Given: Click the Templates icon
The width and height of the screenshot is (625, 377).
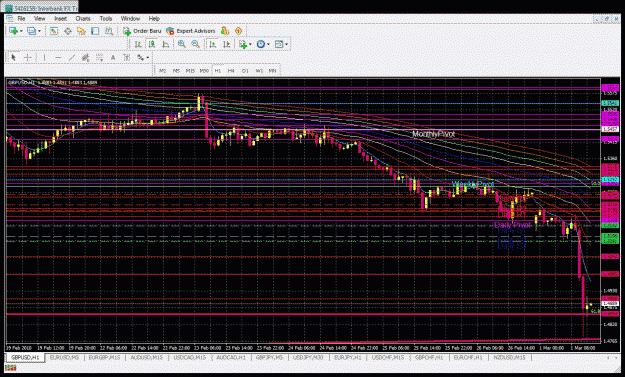Looking at the screenshot, I should point(279,44).
